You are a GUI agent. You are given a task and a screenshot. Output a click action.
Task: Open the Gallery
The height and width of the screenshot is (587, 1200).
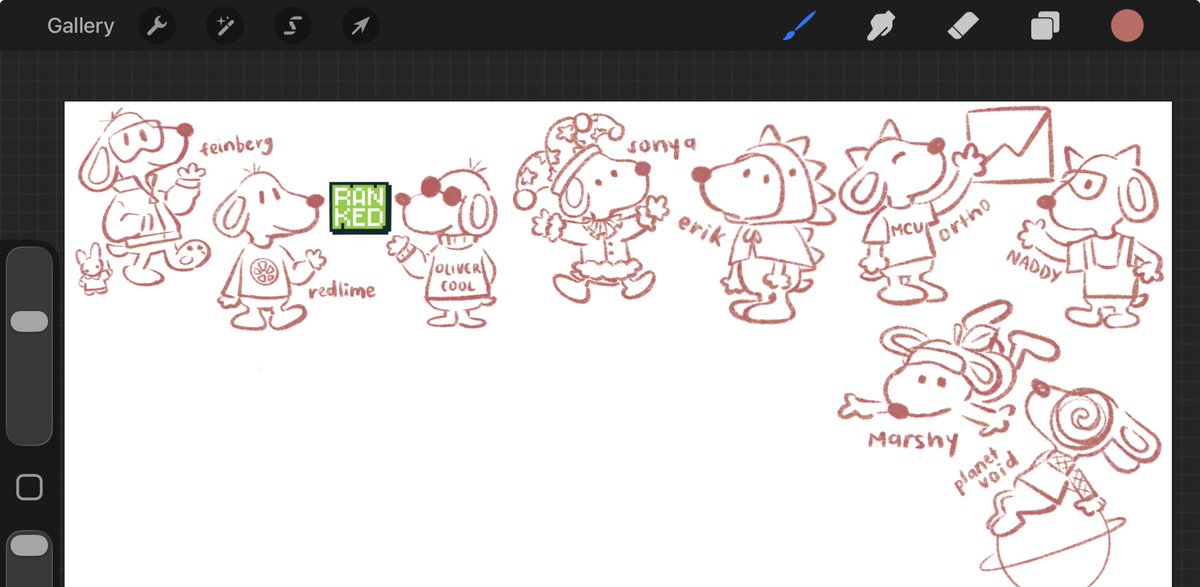click(80, 26)
